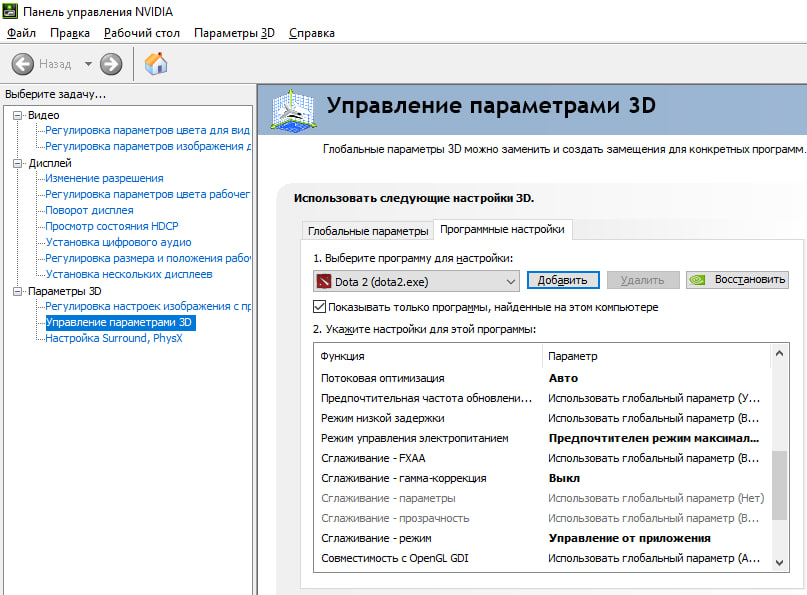807x595 pixels.
Task: Open Регулировка параметров изображения link
Action: (x=148, y=146)
